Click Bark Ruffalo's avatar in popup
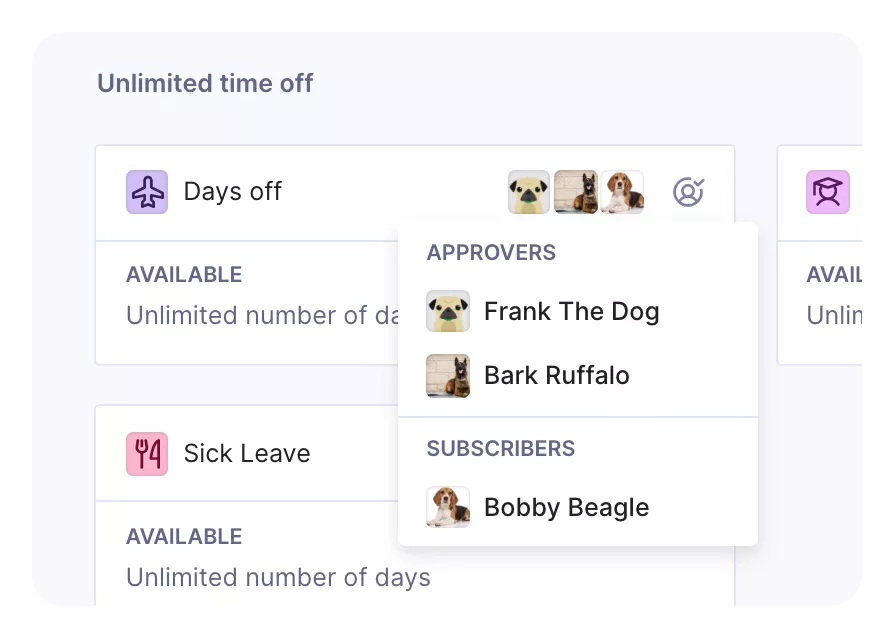Viewport: 894px width, 638px height. 448,376
